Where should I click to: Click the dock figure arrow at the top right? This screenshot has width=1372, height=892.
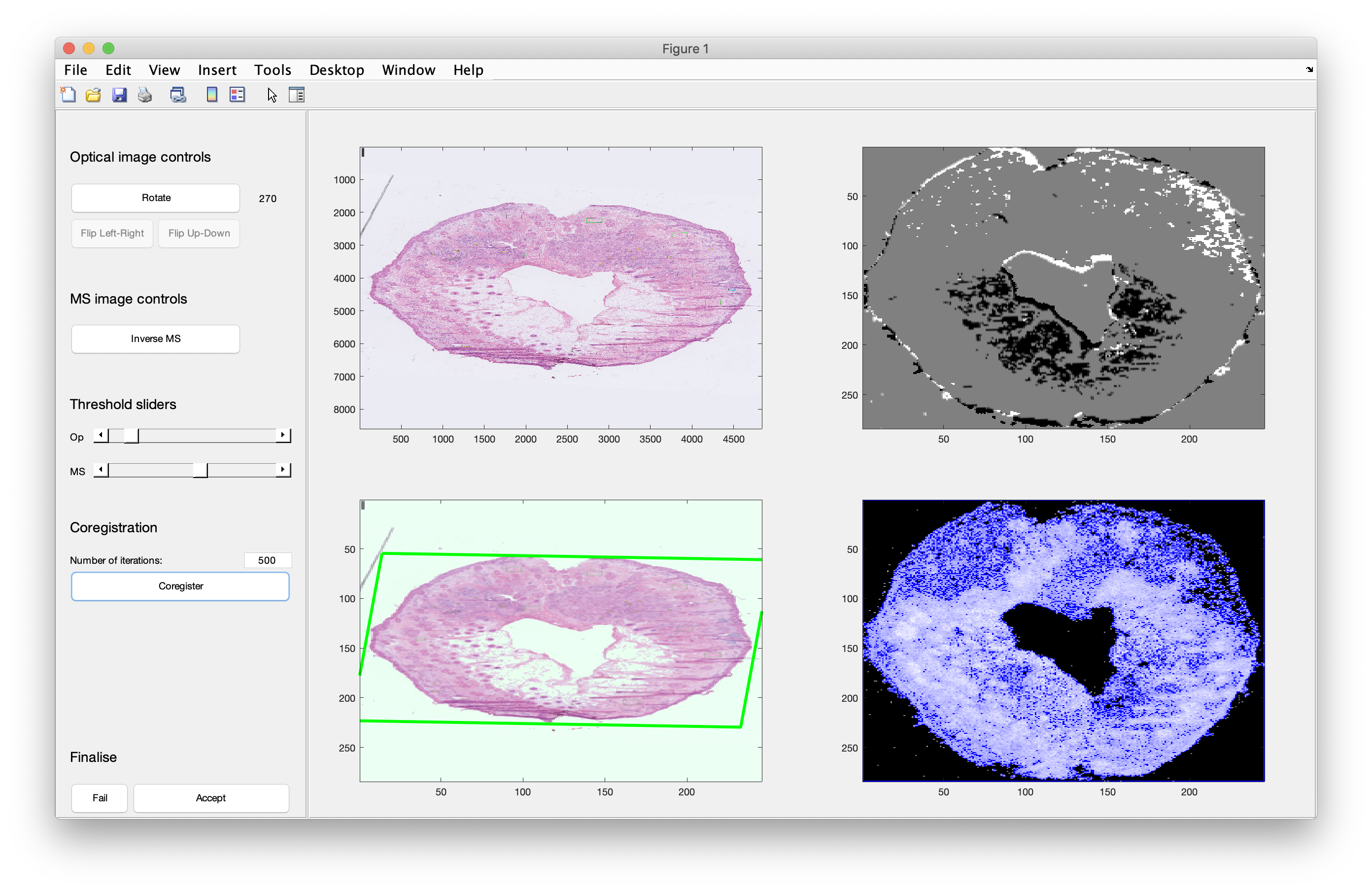(1309, 69)
